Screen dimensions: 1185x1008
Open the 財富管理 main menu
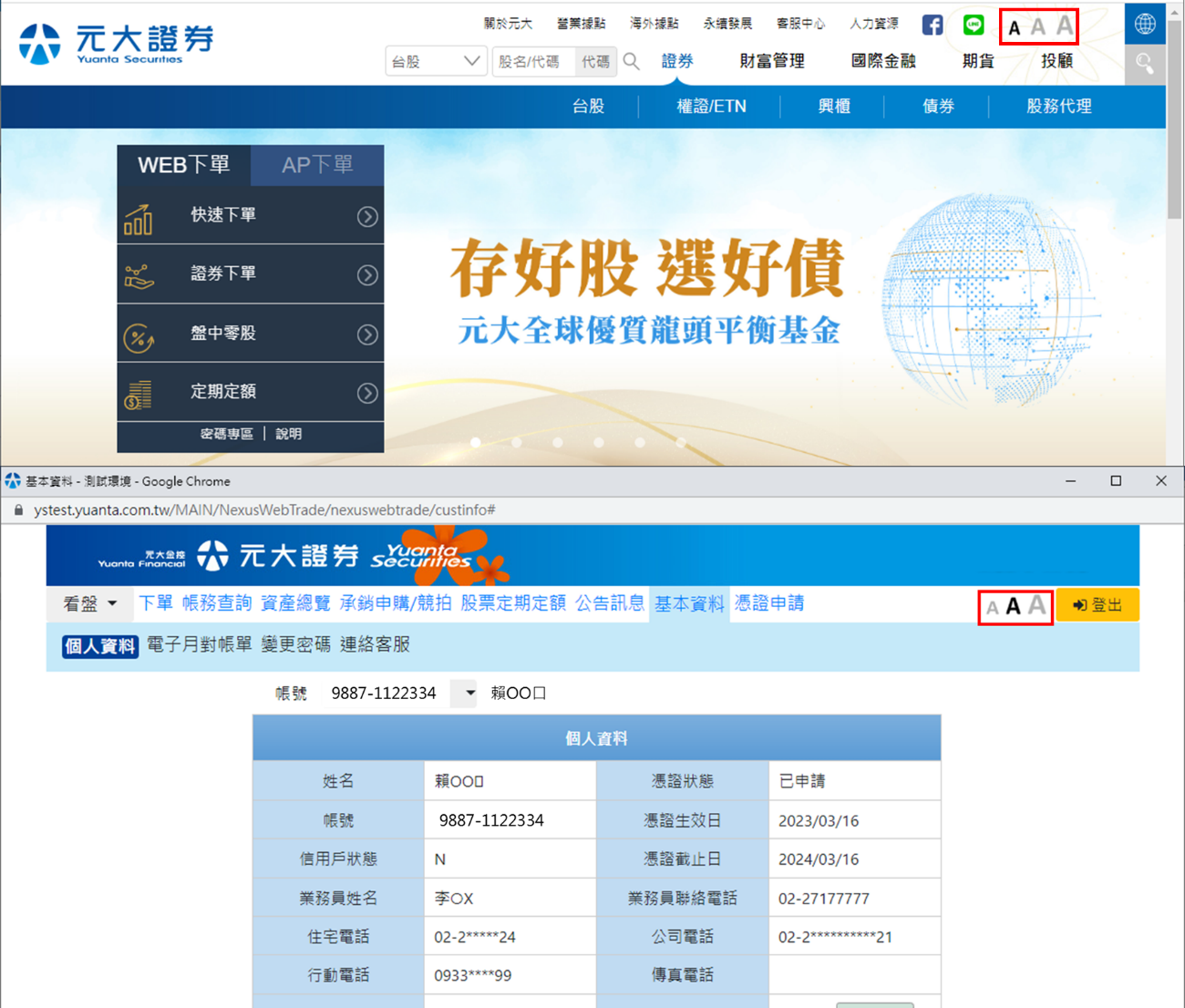pos(772,61)
